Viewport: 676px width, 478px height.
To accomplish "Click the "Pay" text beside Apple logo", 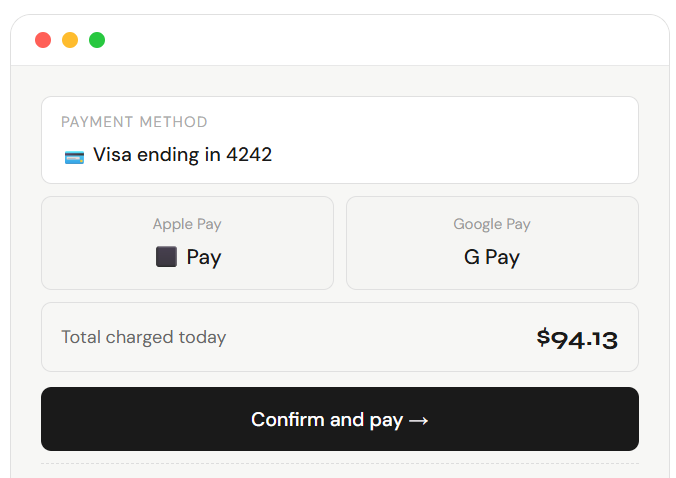I will [204, 257].
